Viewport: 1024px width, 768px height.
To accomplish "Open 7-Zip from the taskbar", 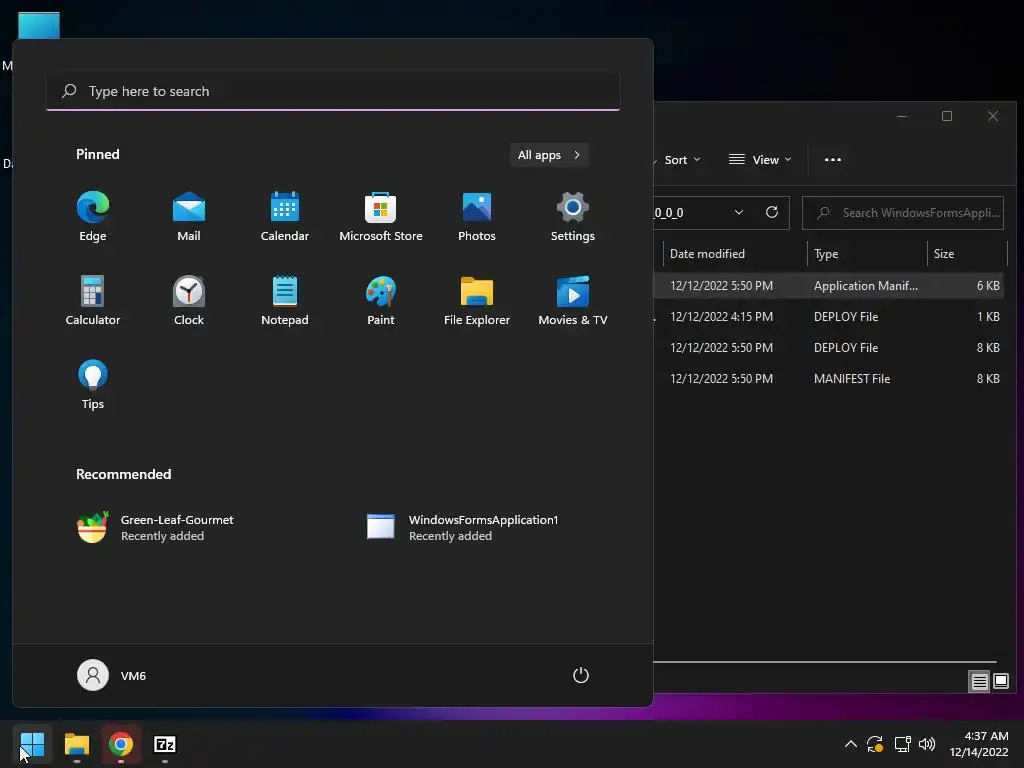I will (x=165, y=744).
